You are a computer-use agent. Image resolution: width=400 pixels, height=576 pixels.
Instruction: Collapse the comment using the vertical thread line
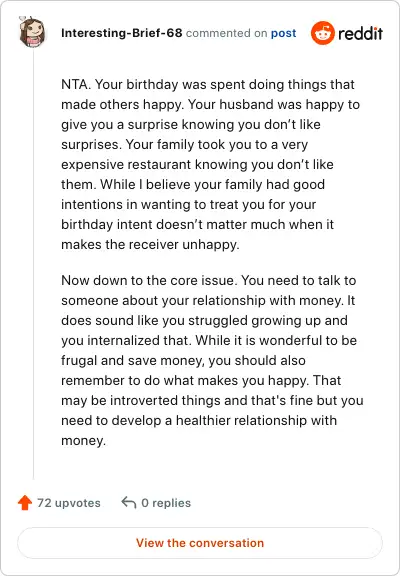pyautogui.click(x=33, y=264)
